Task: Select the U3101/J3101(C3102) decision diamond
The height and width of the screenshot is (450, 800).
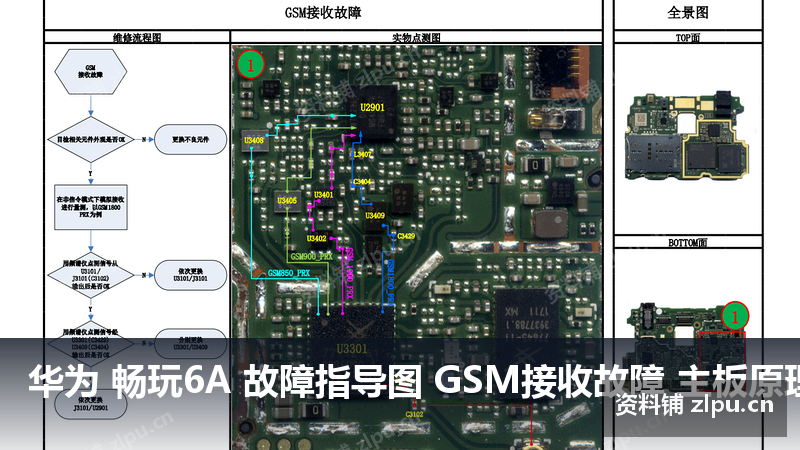Action: (x=91, y=276)
